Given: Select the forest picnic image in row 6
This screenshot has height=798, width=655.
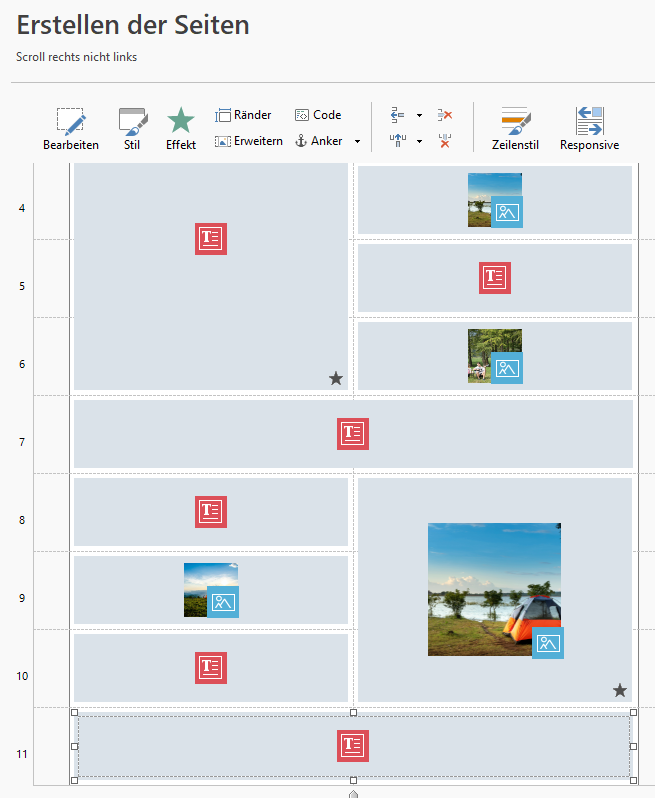Looking at the screenshot, I should (x=494, y=356).
